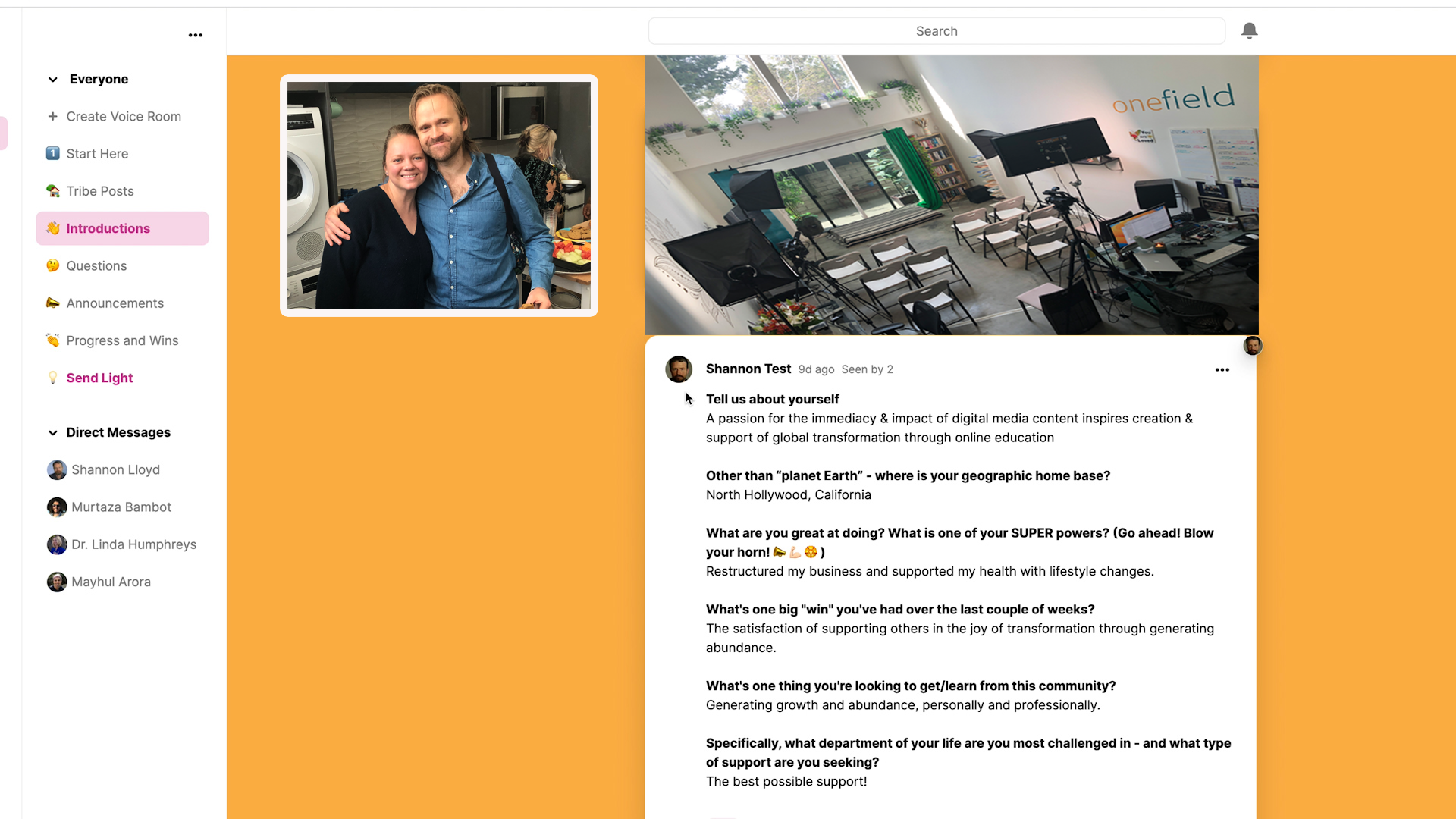
Task: Open the couple photo thumbnail
Action: (x=439, y=196)
